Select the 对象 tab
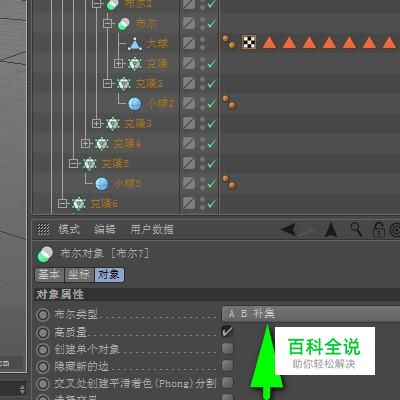Image resolution: width=400 pixels, height=400 pixels. click(x=109, y=275)
